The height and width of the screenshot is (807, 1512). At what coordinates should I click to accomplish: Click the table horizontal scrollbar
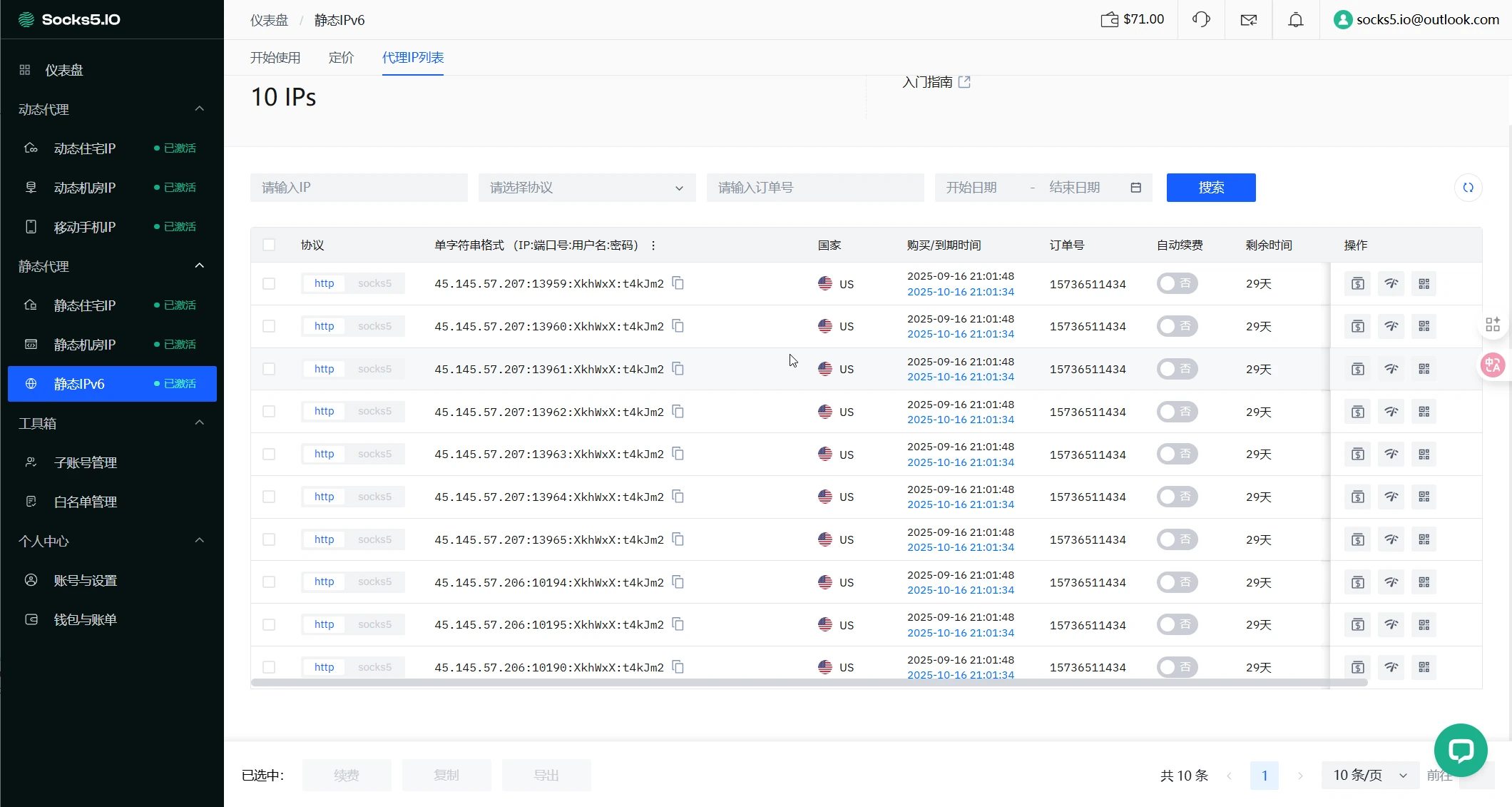click(x=809, y=683)
